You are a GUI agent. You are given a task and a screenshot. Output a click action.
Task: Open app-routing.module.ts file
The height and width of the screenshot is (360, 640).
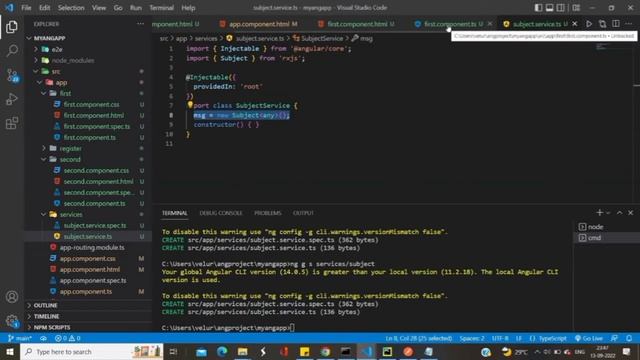92,247
